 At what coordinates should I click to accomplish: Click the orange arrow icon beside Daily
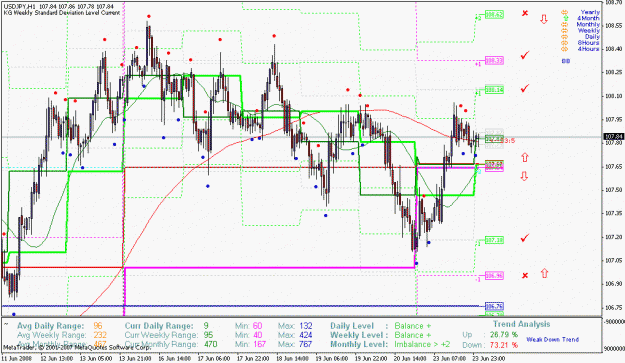click(x=564, y=37)
